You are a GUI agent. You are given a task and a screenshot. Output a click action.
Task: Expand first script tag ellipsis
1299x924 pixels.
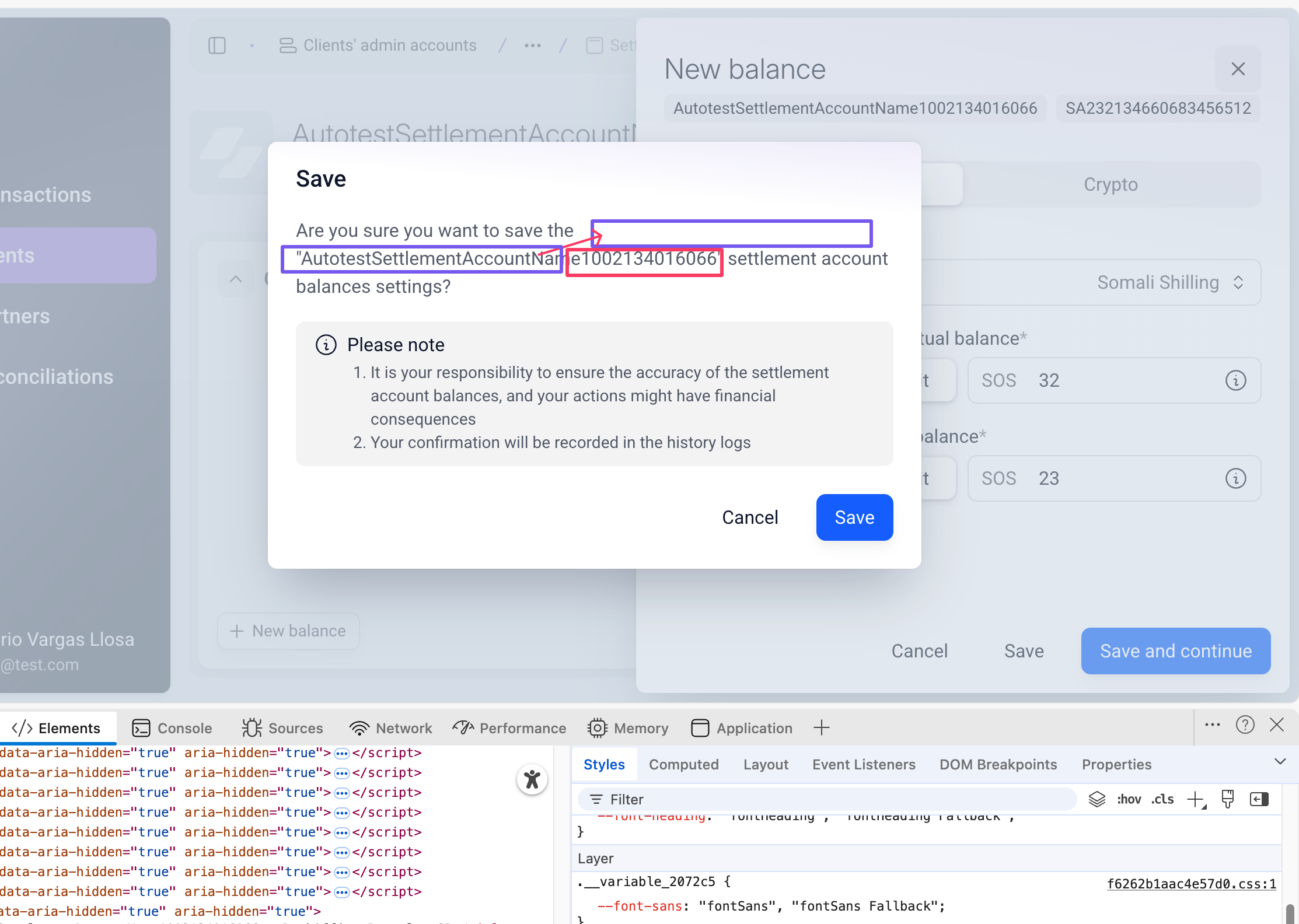tap(341, 753)
